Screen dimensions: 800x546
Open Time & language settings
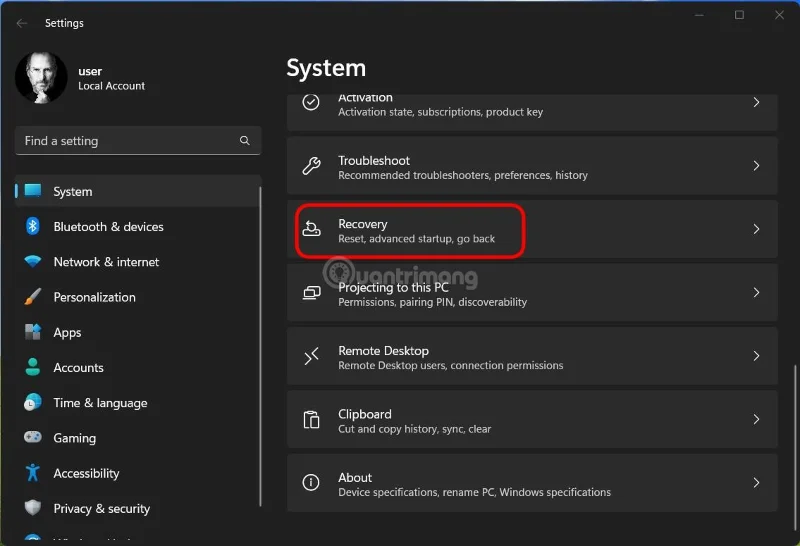(x=138, y=403)
